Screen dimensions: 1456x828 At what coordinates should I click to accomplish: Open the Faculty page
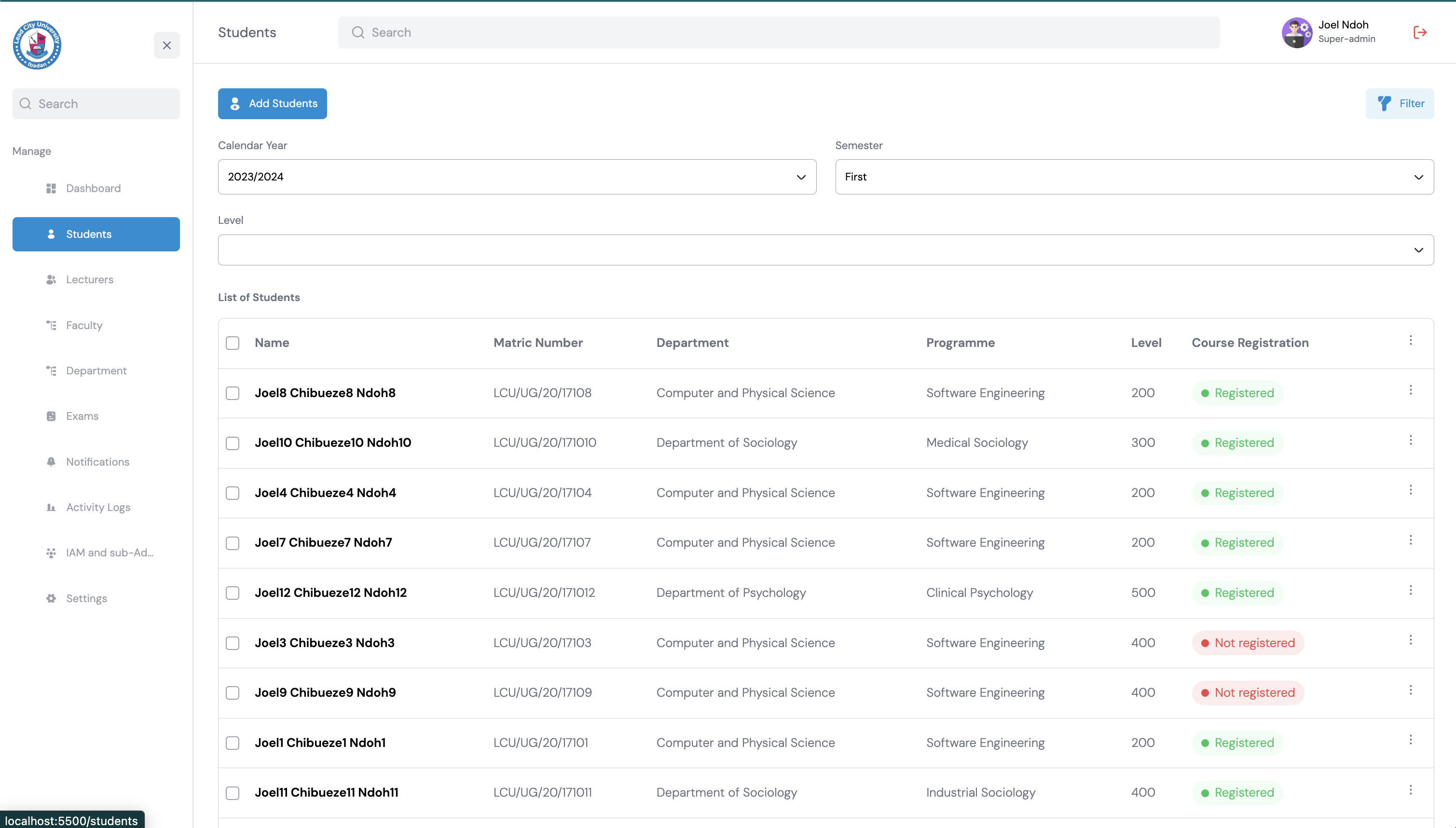pos(96,325)
